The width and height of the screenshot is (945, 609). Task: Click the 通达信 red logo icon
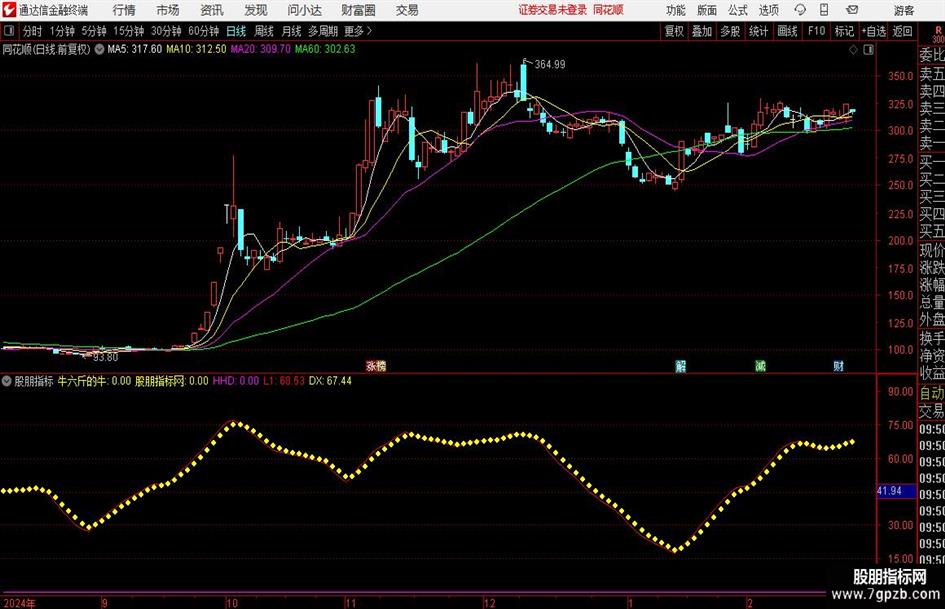[x=9, y=10]
